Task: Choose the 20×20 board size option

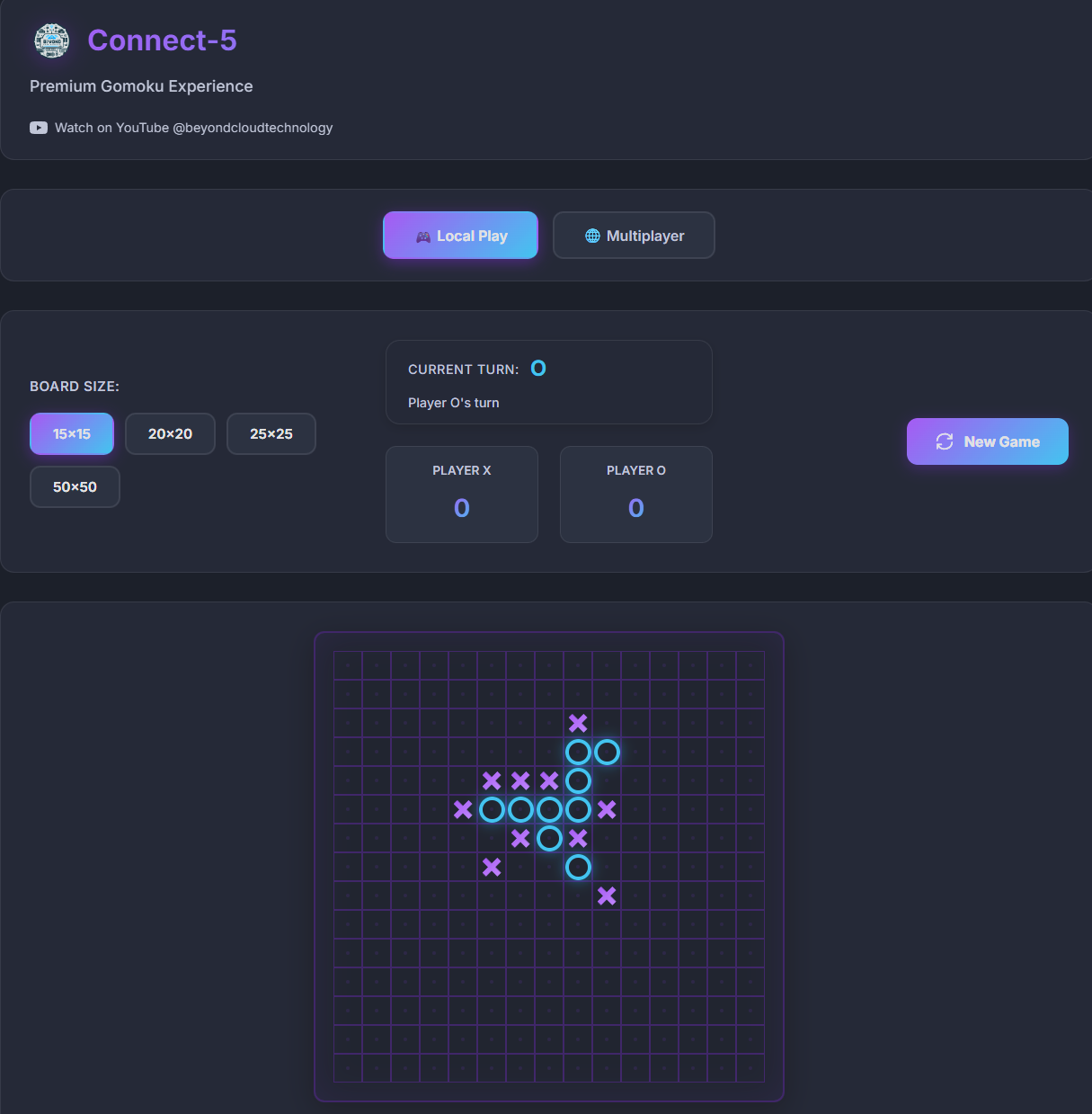Action: click(170, 434)
